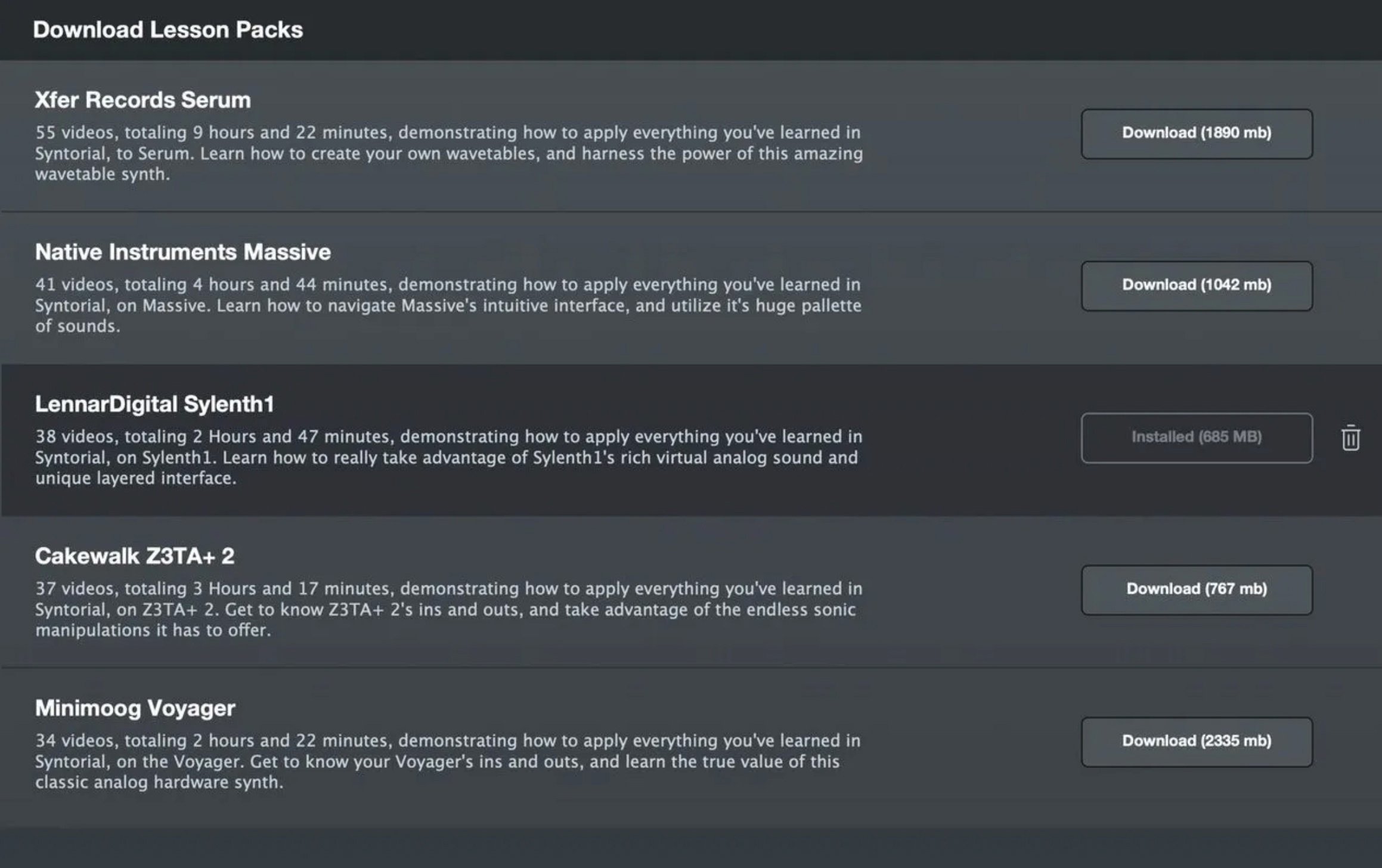Download the Minimoog Voyager pack

pyautogui.click(x=1197, y=742)
